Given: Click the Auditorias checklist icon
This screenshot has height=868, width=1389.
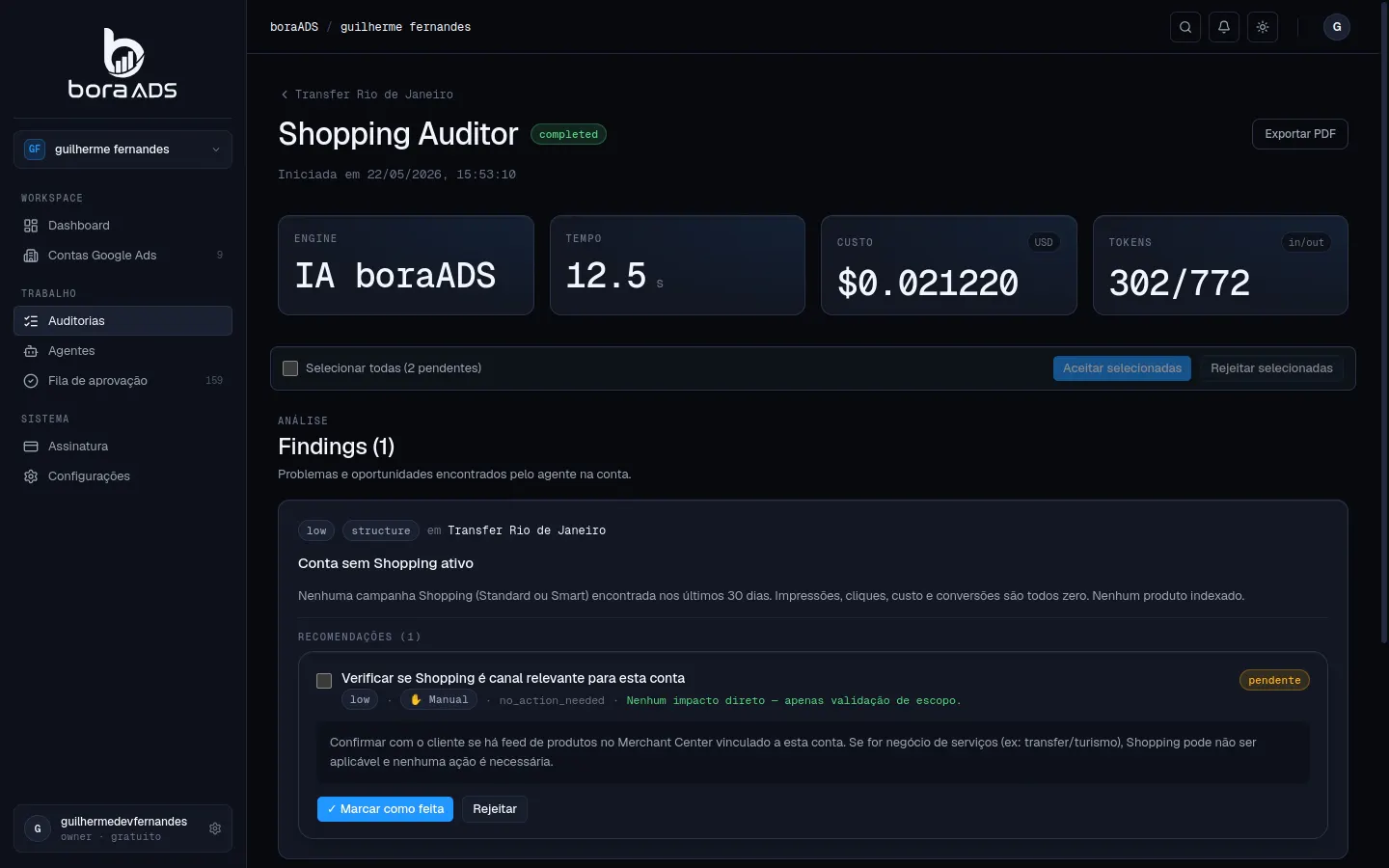Looking at the screenshot, I should coord(31,321).
